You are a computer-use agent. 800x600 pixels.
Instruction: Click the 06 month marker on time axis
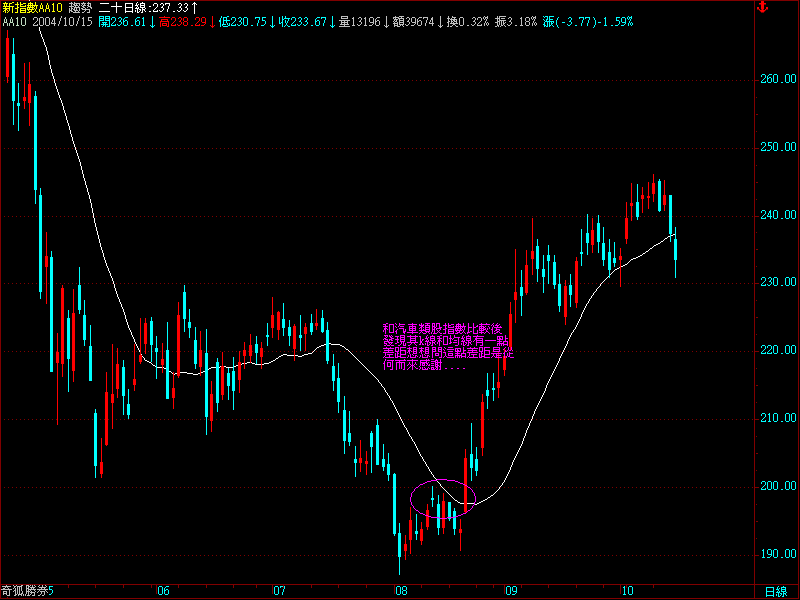coord(164,591)
